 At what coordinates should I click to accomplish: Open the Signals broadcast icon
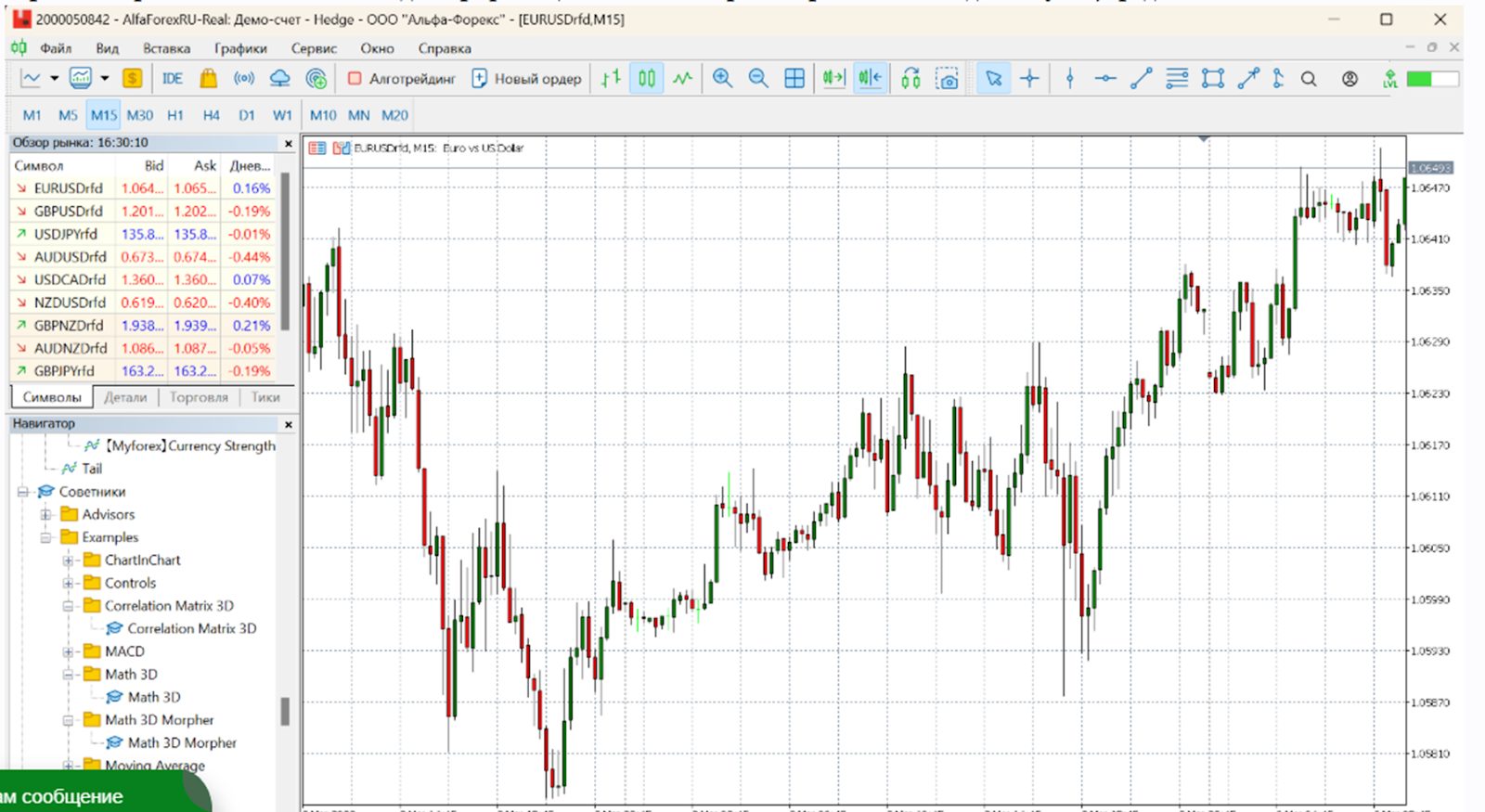[244, 79]
